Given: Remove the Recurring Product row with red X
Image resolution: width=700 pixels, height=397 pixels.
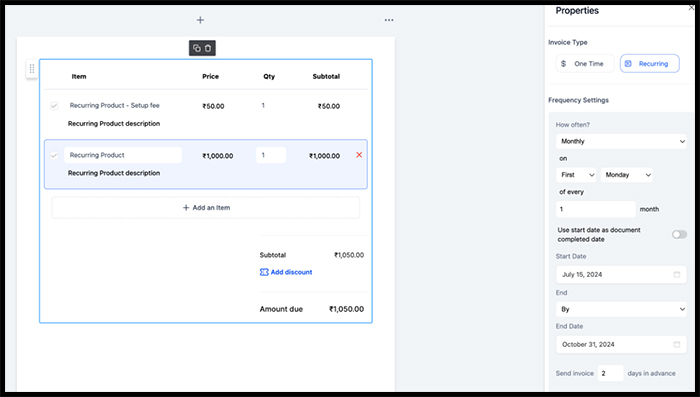Looking at the screenshot, I should pos(359,155).
